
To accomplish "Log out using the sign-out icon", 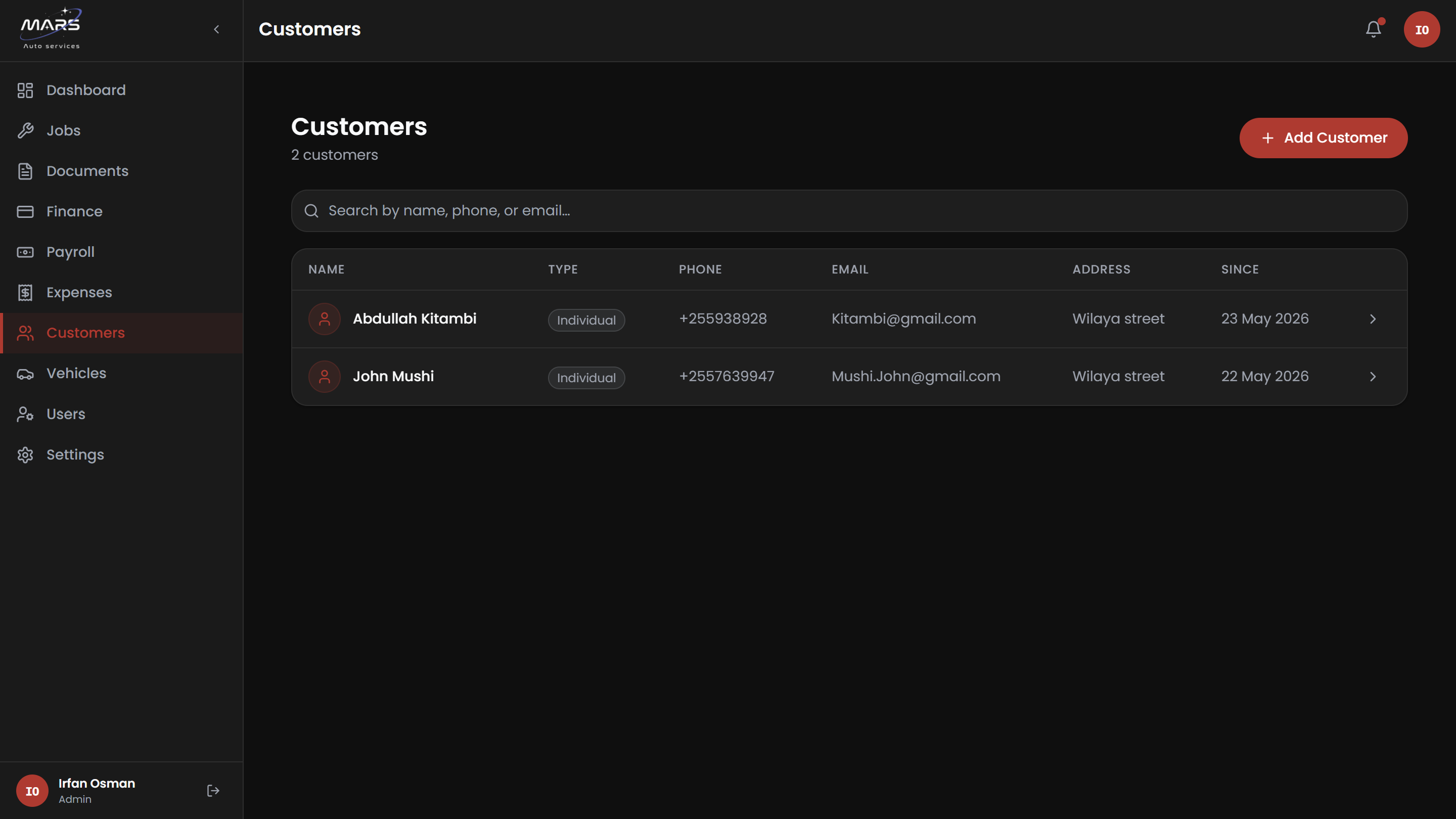I will [x=213, y=791].
